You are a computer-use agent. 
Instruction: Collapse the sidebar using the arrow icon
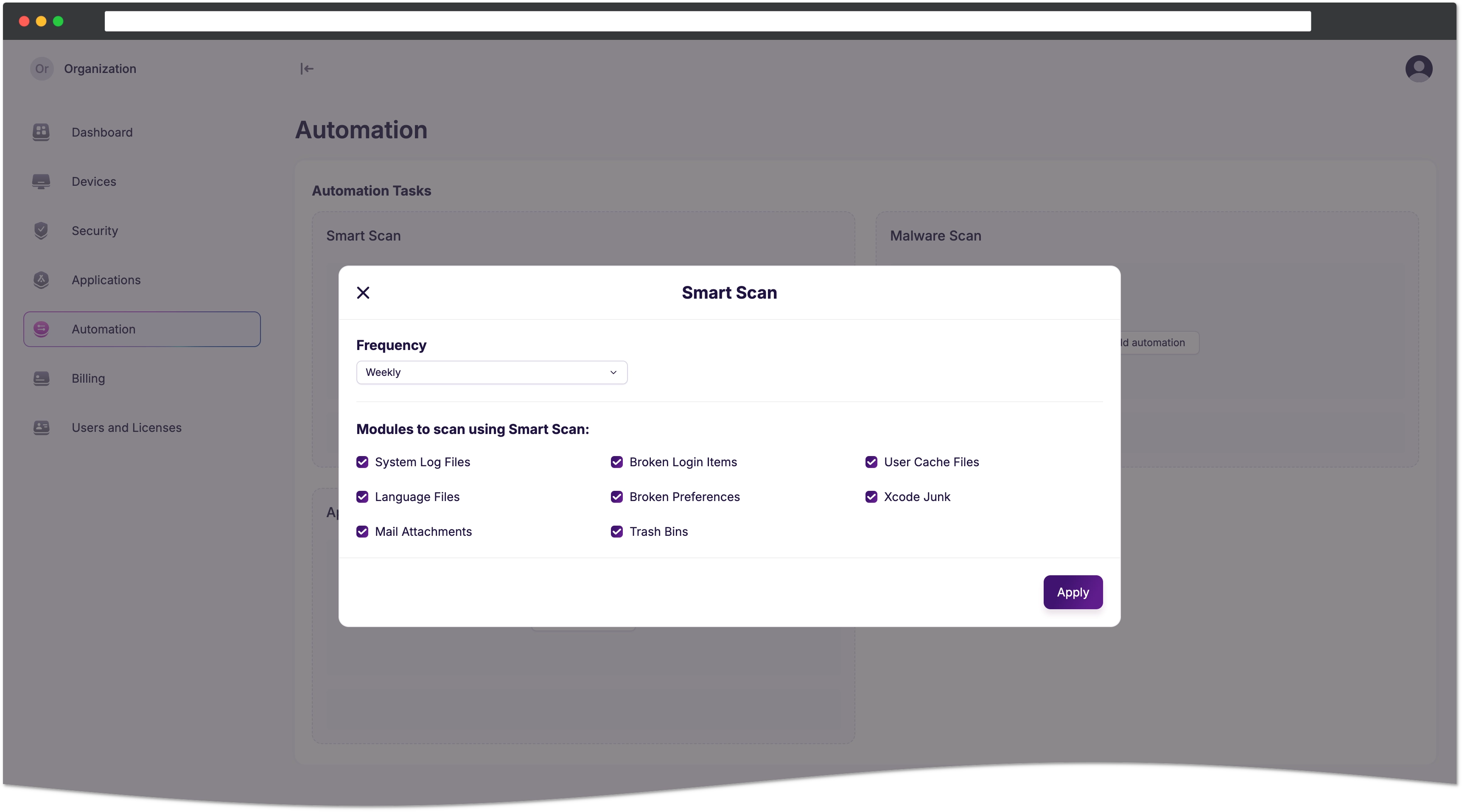[307, 68]
